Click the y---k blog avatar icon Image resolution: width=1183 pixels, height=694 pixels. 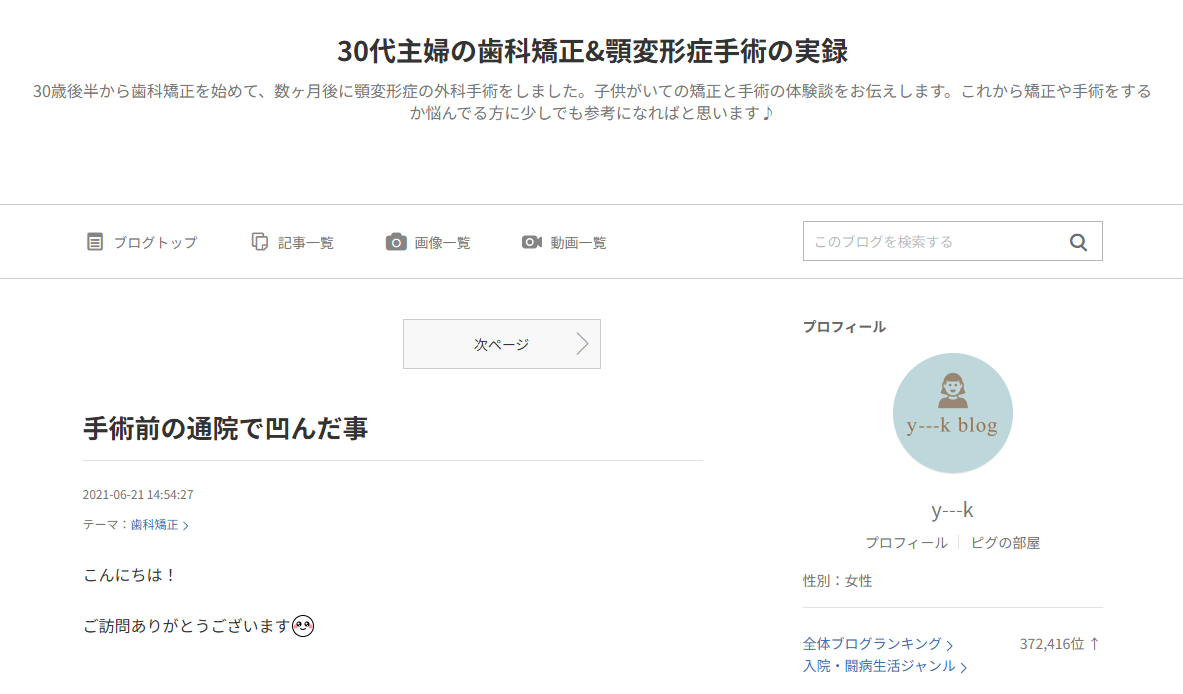click(x=952, y=412)
